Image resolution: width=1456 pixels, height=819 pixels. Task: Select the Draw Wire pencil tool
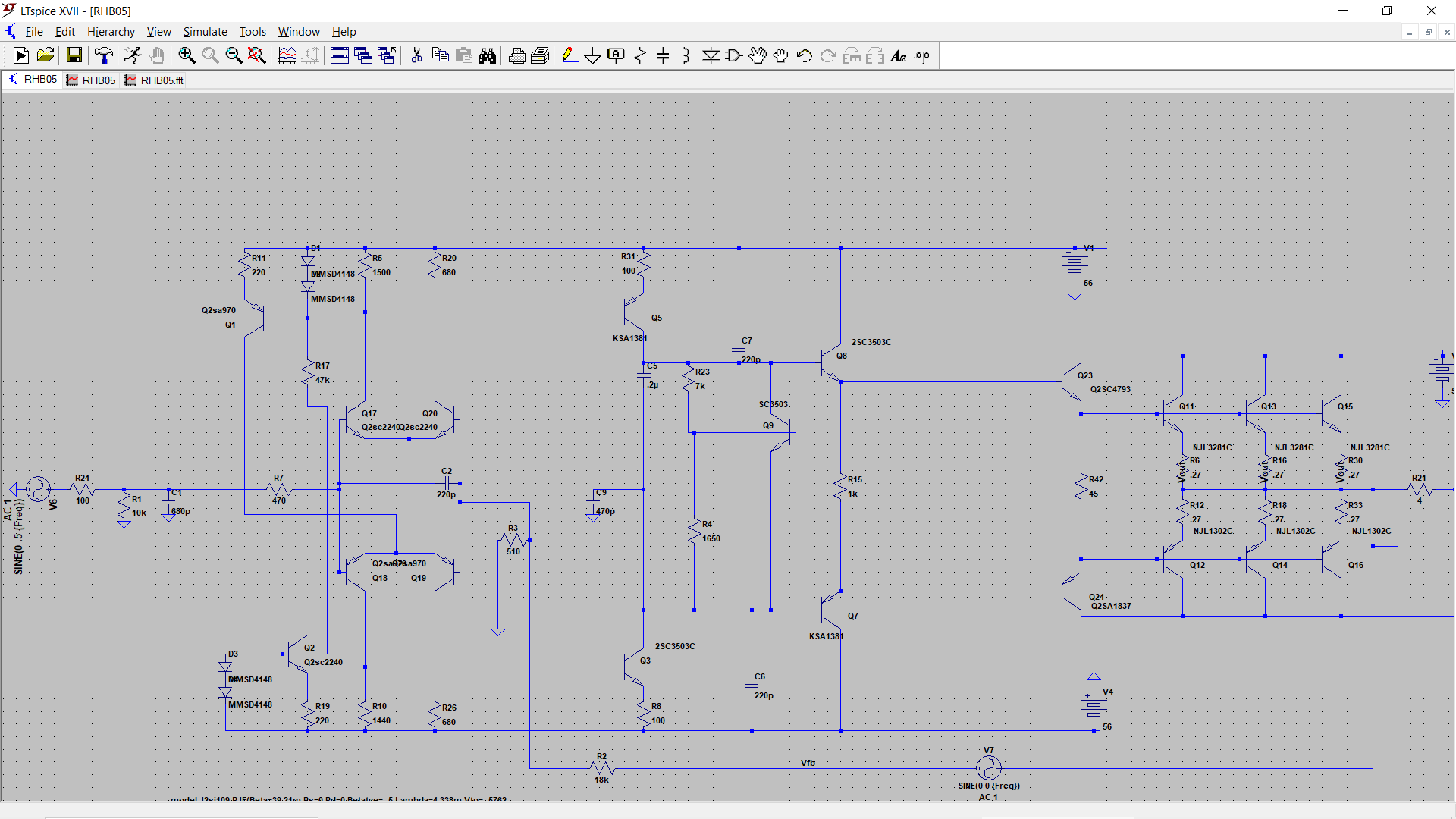[569, 55]
